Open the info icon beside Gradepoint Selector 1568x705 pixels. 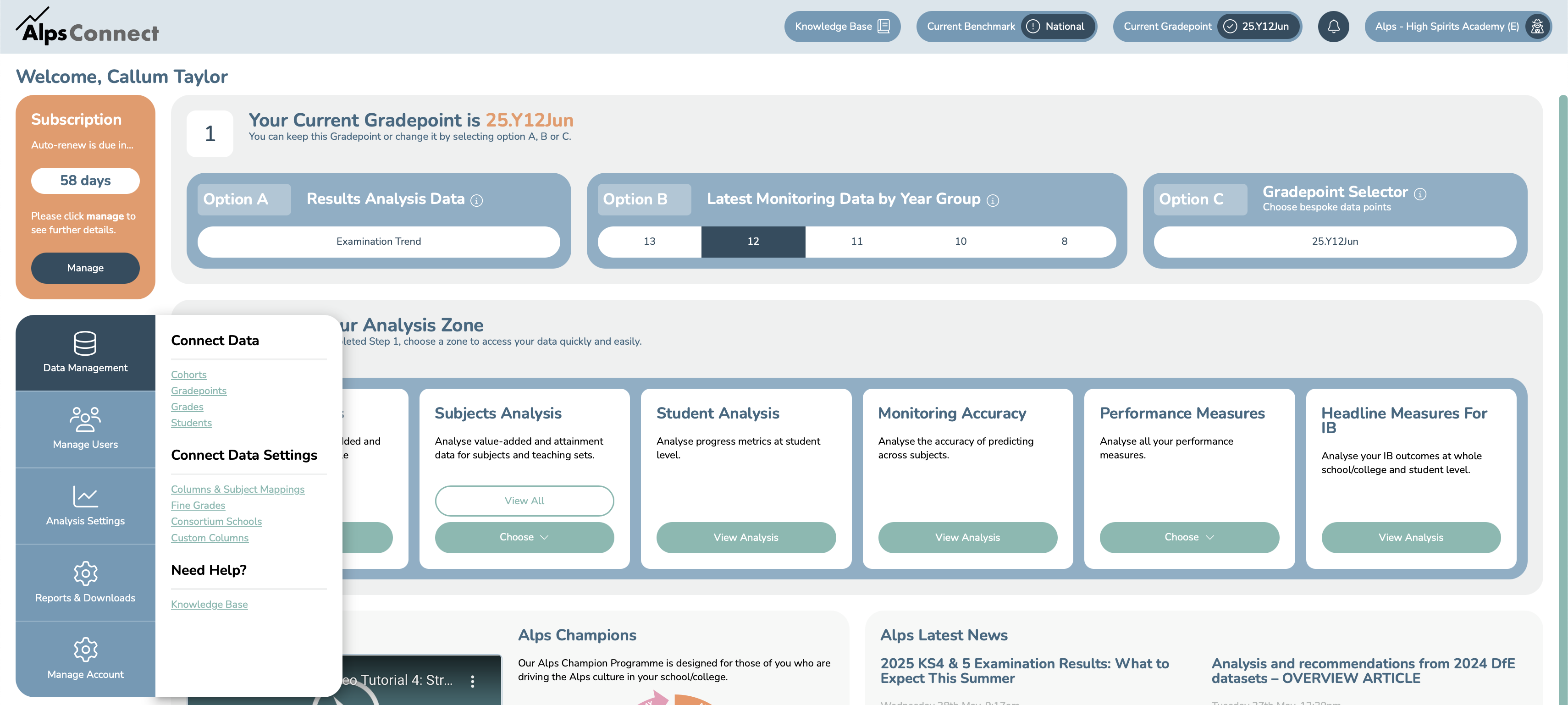(1419, 193)
